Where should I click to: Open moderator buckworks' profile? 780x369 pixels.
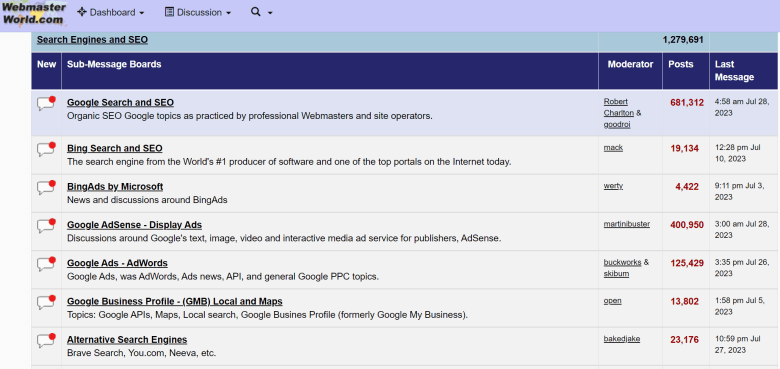[622, 262]
